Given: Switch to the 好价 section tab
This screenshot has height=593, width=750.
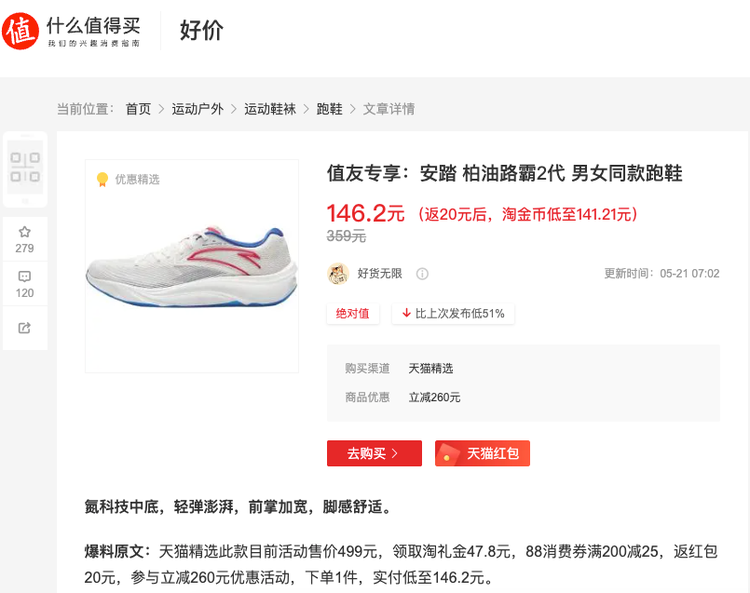Looking at the screenshot, I should pos(201,31).
